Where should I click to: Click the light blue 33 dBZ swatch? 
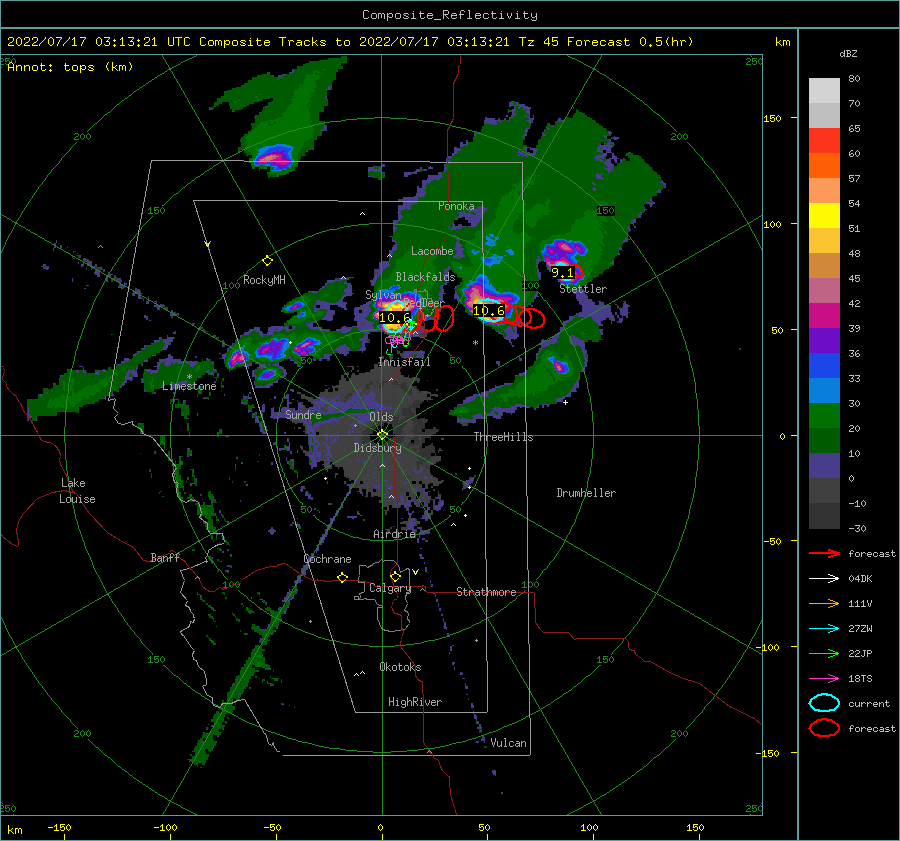click(824, 391)
